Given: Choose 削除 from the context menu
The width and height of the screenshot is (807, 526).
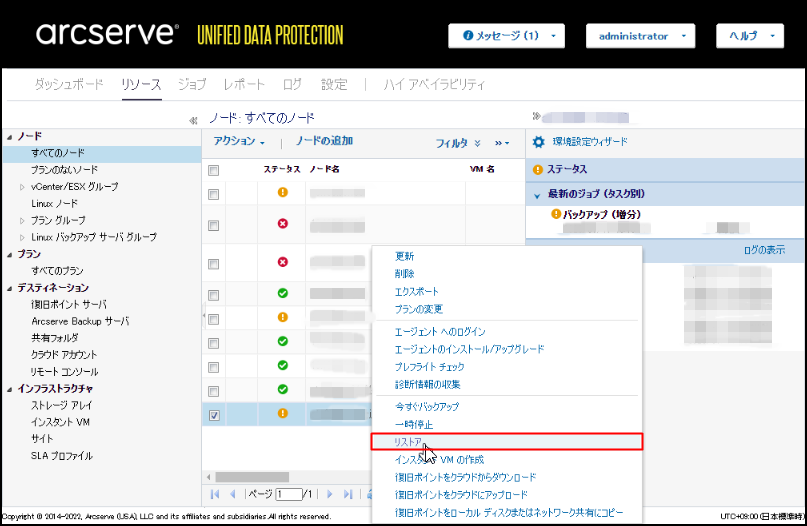Looking at the screenshot, I should [404, 274].
